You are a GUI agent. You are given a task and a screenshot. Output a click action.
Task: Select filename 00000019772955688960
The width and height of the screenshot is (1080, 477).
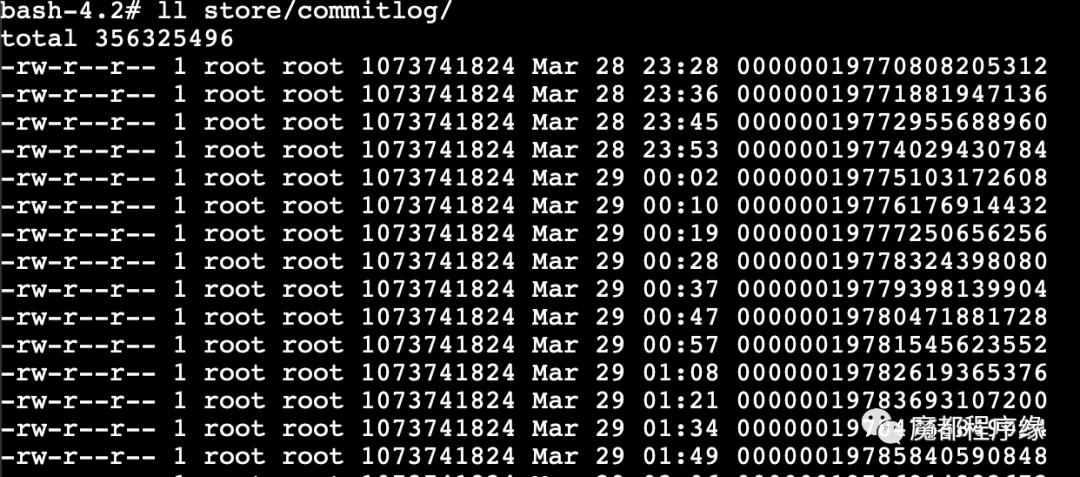tap(892, 122)
